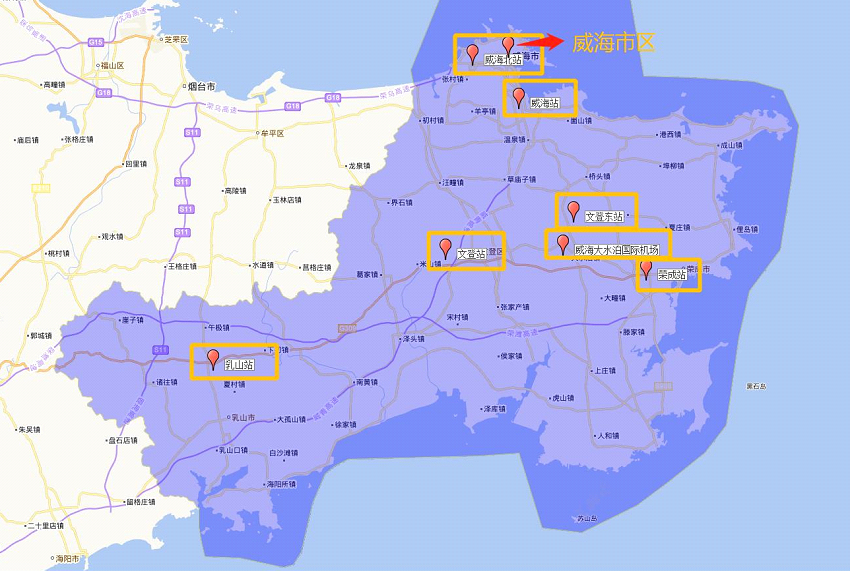Click the 留格庄镇 town label

tap(141, 502)
